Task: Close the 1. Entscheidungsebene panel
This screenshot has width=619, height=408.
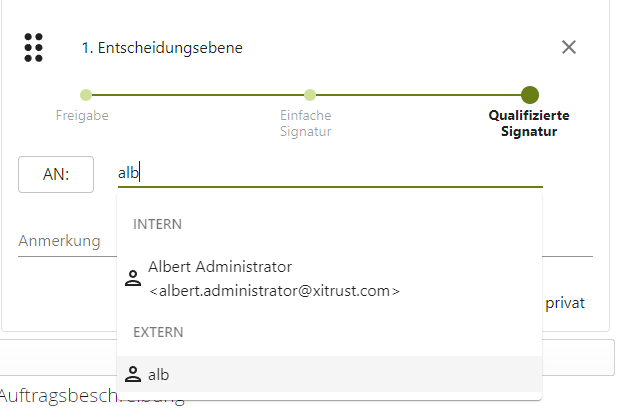Action: [x=569, y=47]
